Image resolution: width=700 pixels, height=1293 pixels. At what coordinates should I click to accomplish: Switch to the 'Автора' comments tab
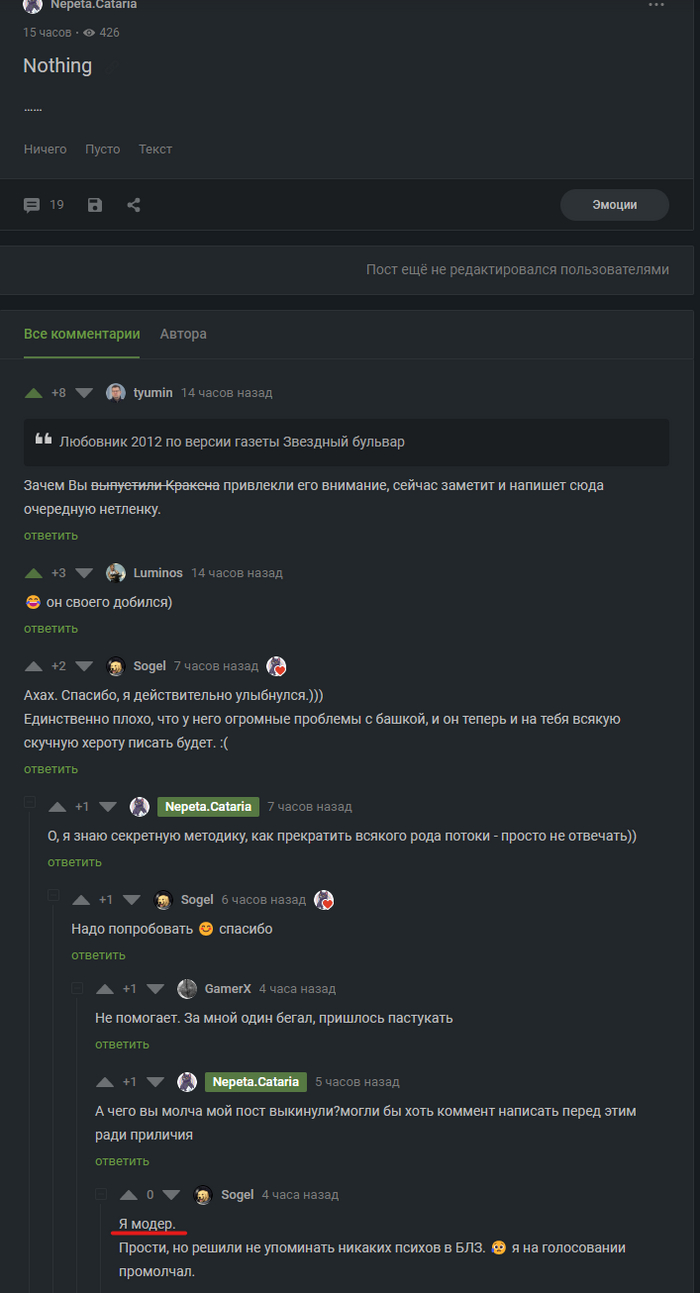183,334
